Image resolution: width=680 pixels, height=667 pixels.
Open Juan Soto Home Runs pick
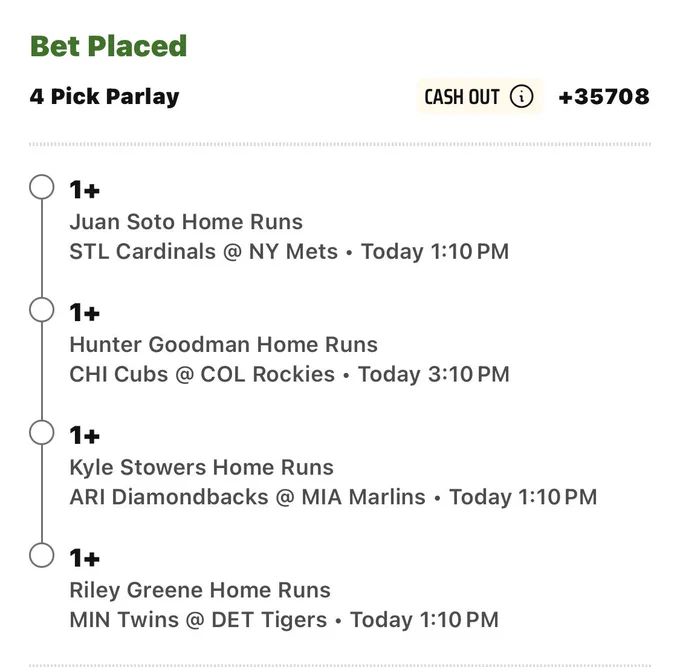pyautogui.click(x=186, y=222)
